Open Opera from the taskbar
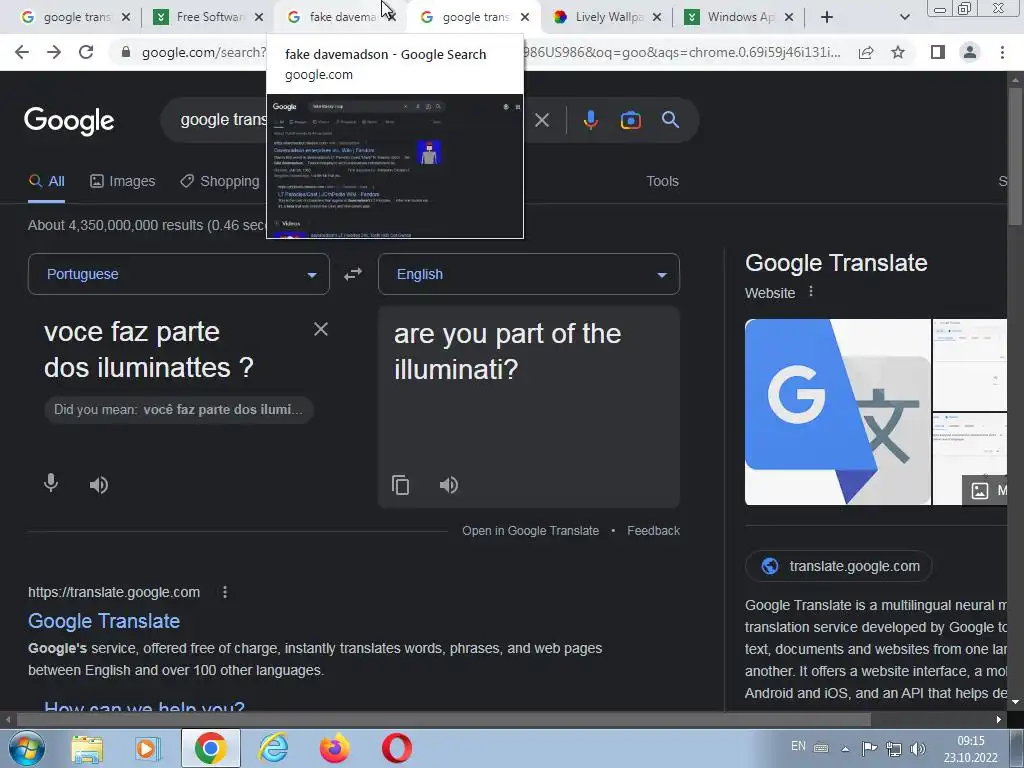This screenshot has height=768, width=1024. coord(396,749)
